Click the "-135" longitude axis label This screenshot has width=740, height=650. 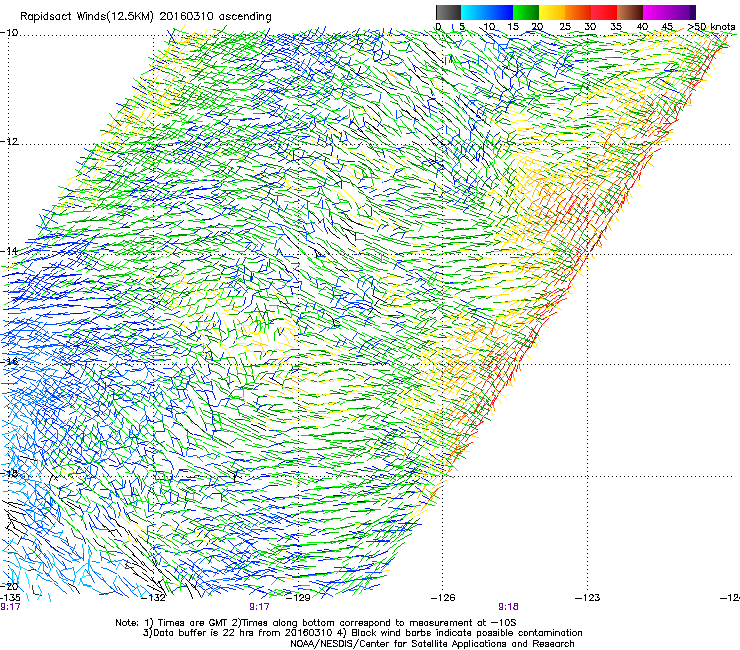10,598
